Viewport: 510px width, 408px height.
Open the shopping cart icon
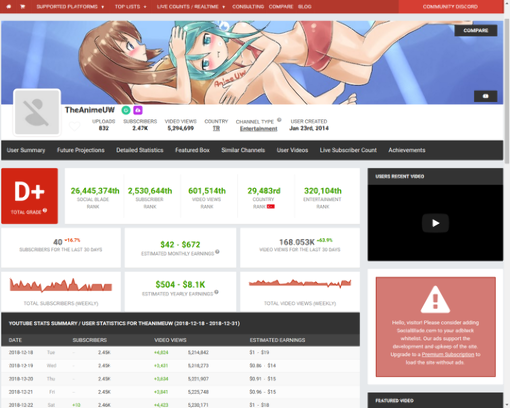23,6
